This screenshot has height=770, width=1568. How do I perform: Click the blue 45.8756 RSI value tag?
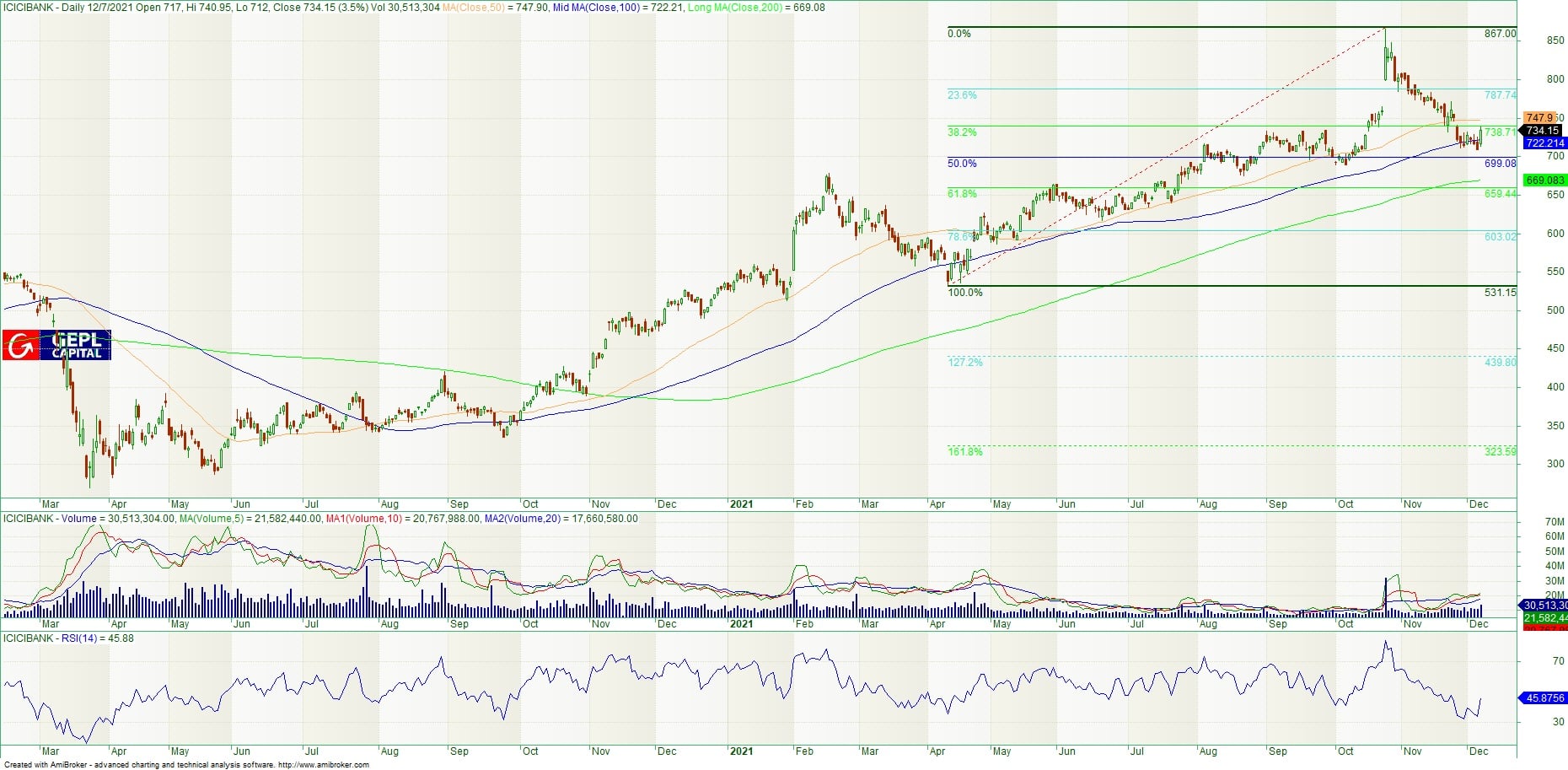1543,698
